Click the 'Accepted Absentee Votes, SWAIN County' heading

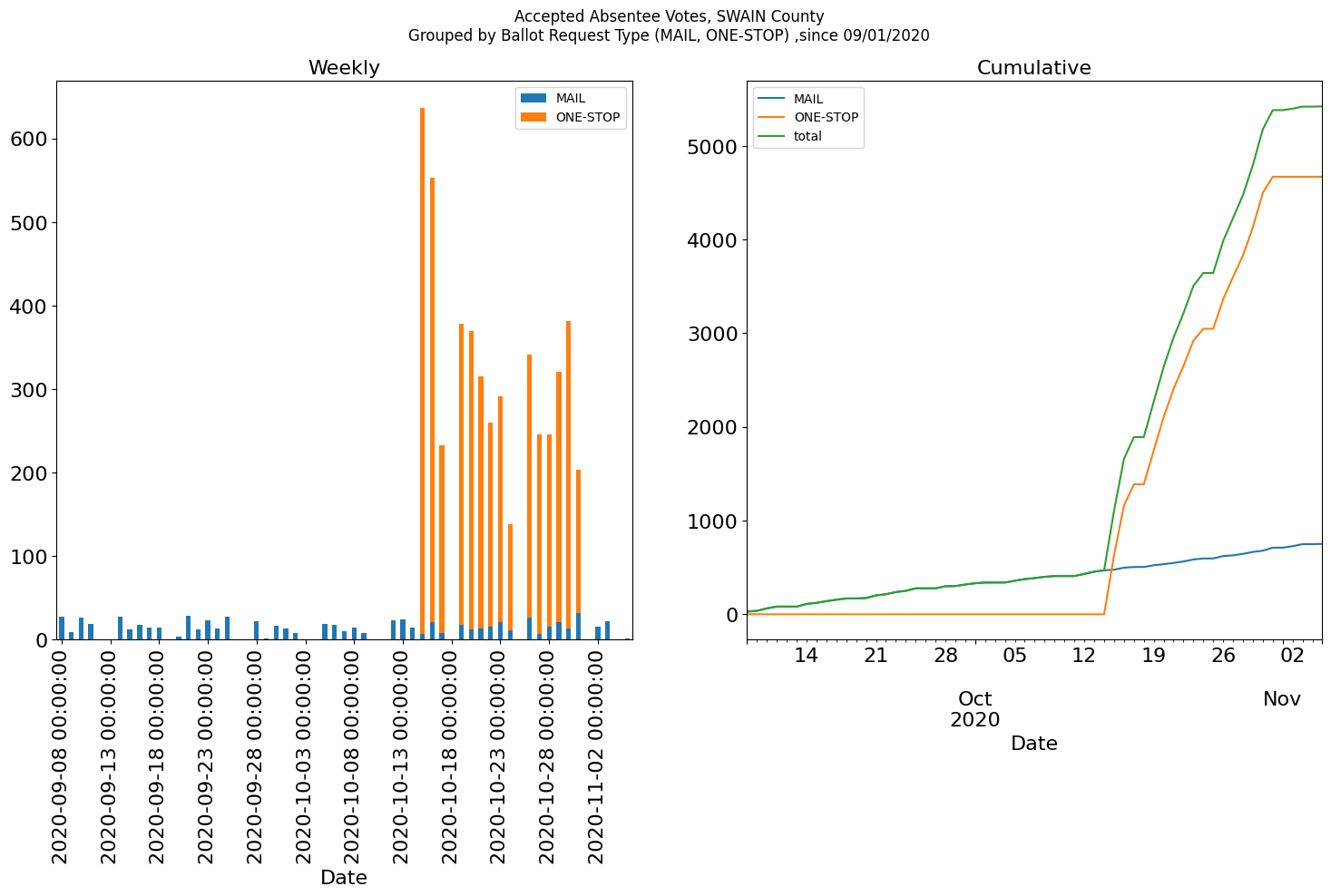coord(669,16)
